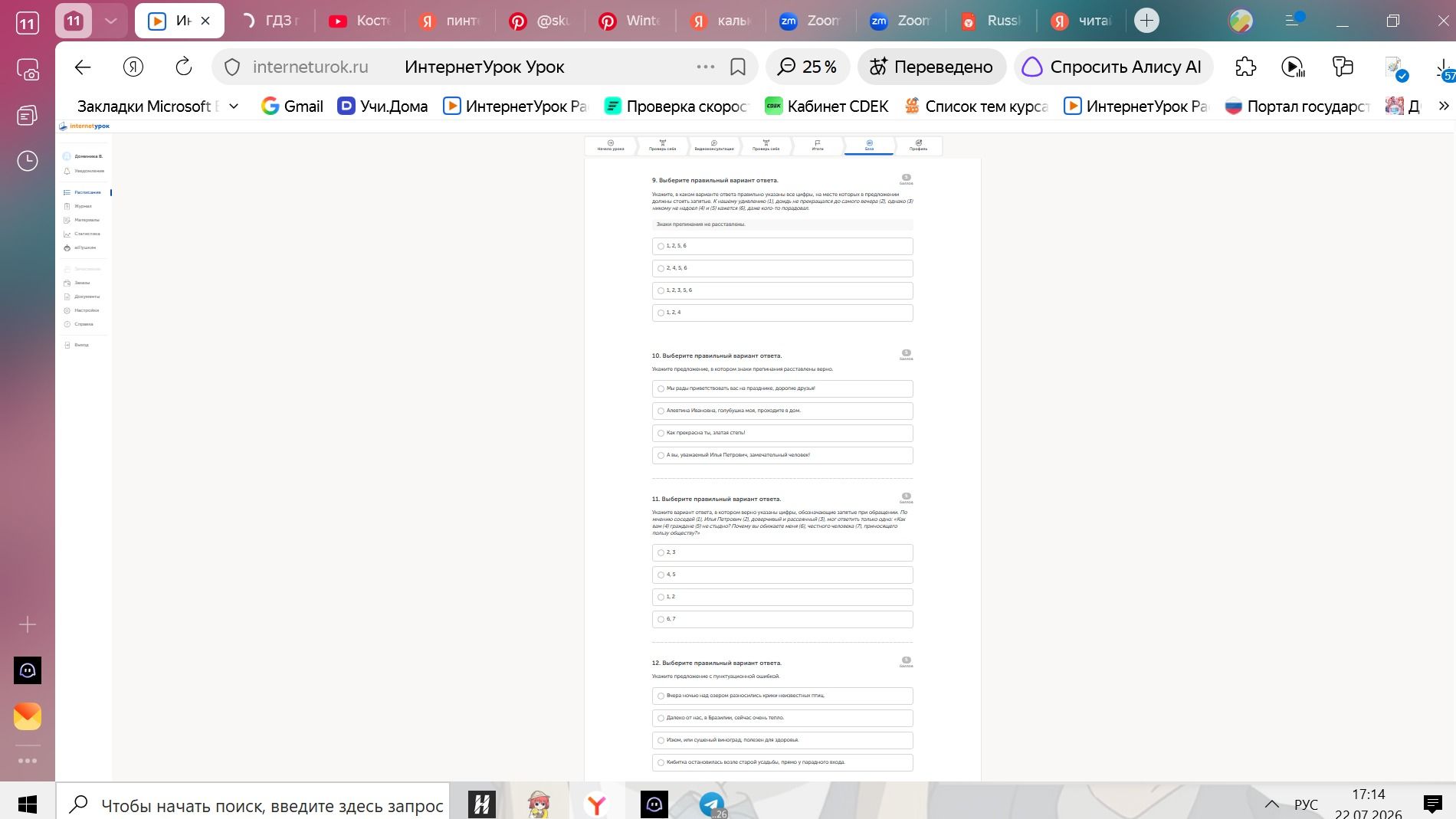Open the Gmail bookmark
Image resolution: width=1456 pixels, height=819 pixels.
click(292, 106)
